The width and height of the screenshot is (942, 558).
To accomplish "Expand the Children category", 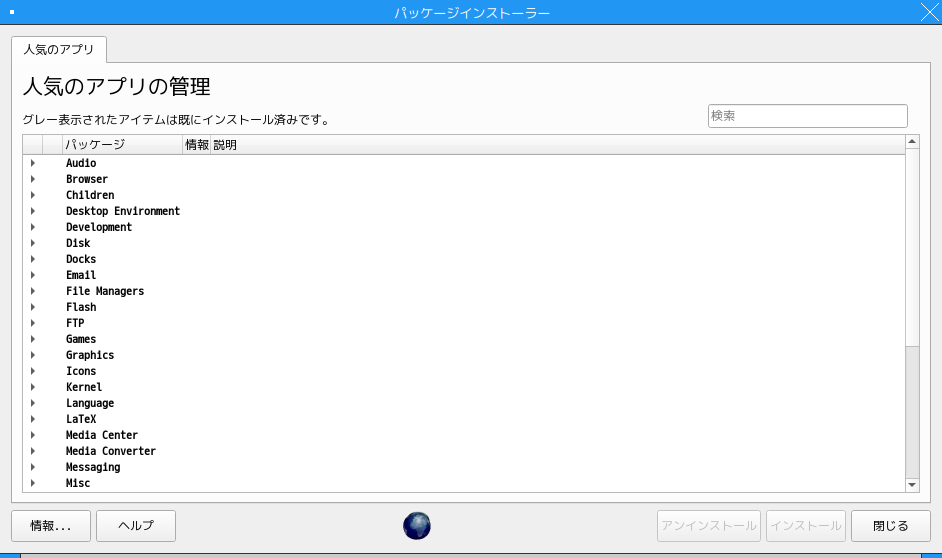I will coord(32,195).
